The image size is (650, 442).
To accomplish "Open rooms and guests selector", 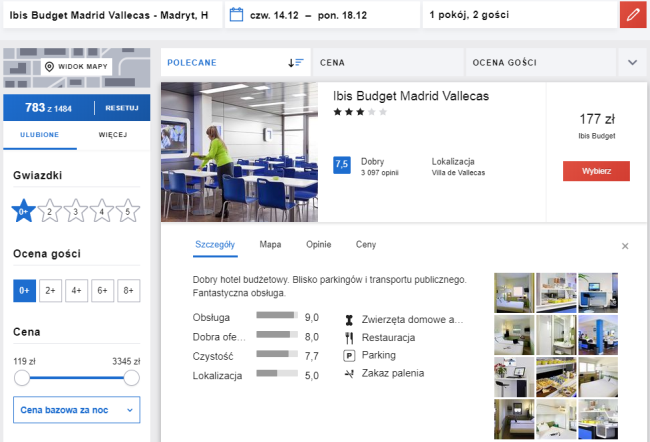I will click(520, 15).
